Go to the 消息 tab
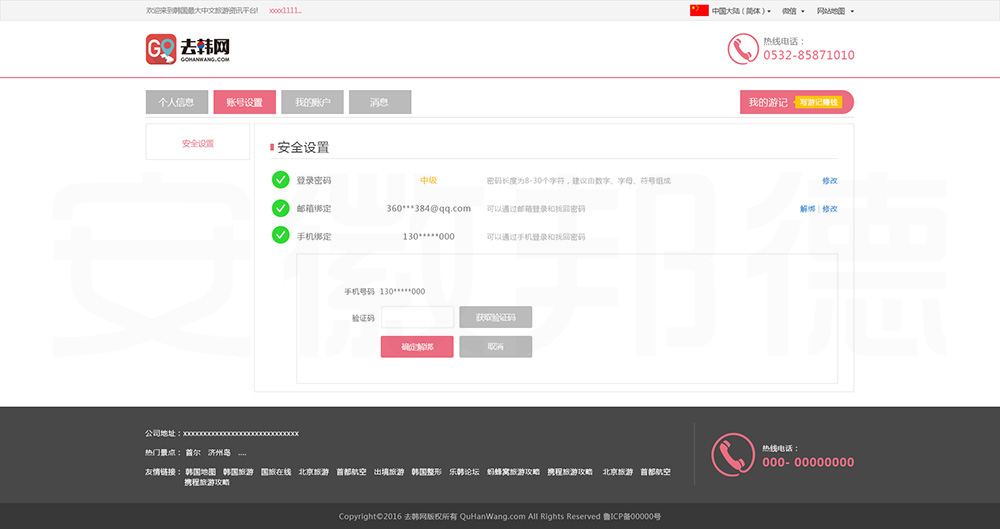 pos(379,102)
